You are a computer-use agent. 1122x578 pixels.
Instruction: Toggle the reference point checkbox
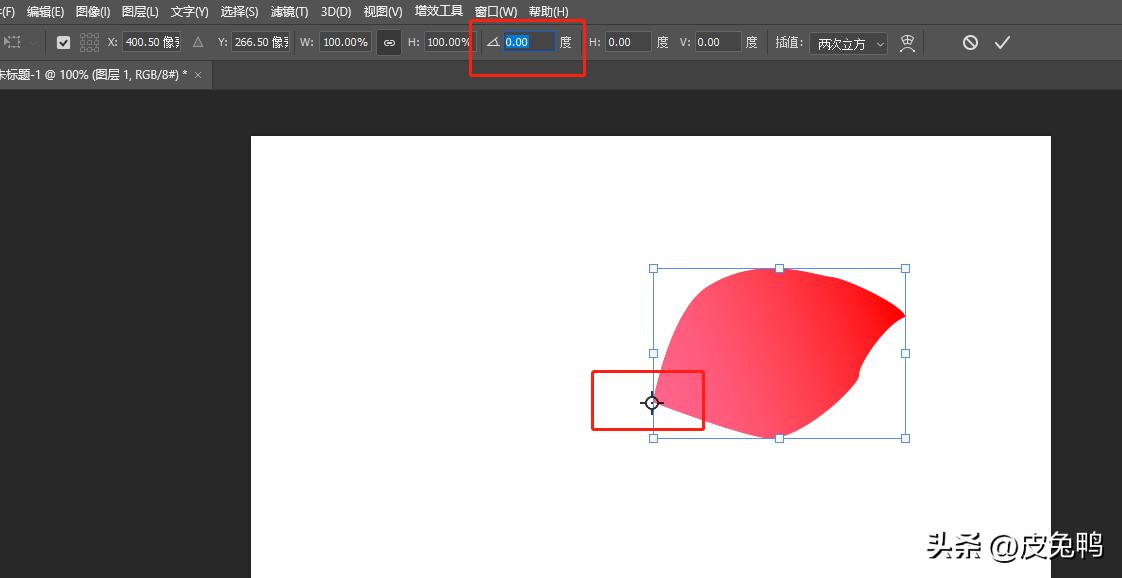tap(63, 43)
